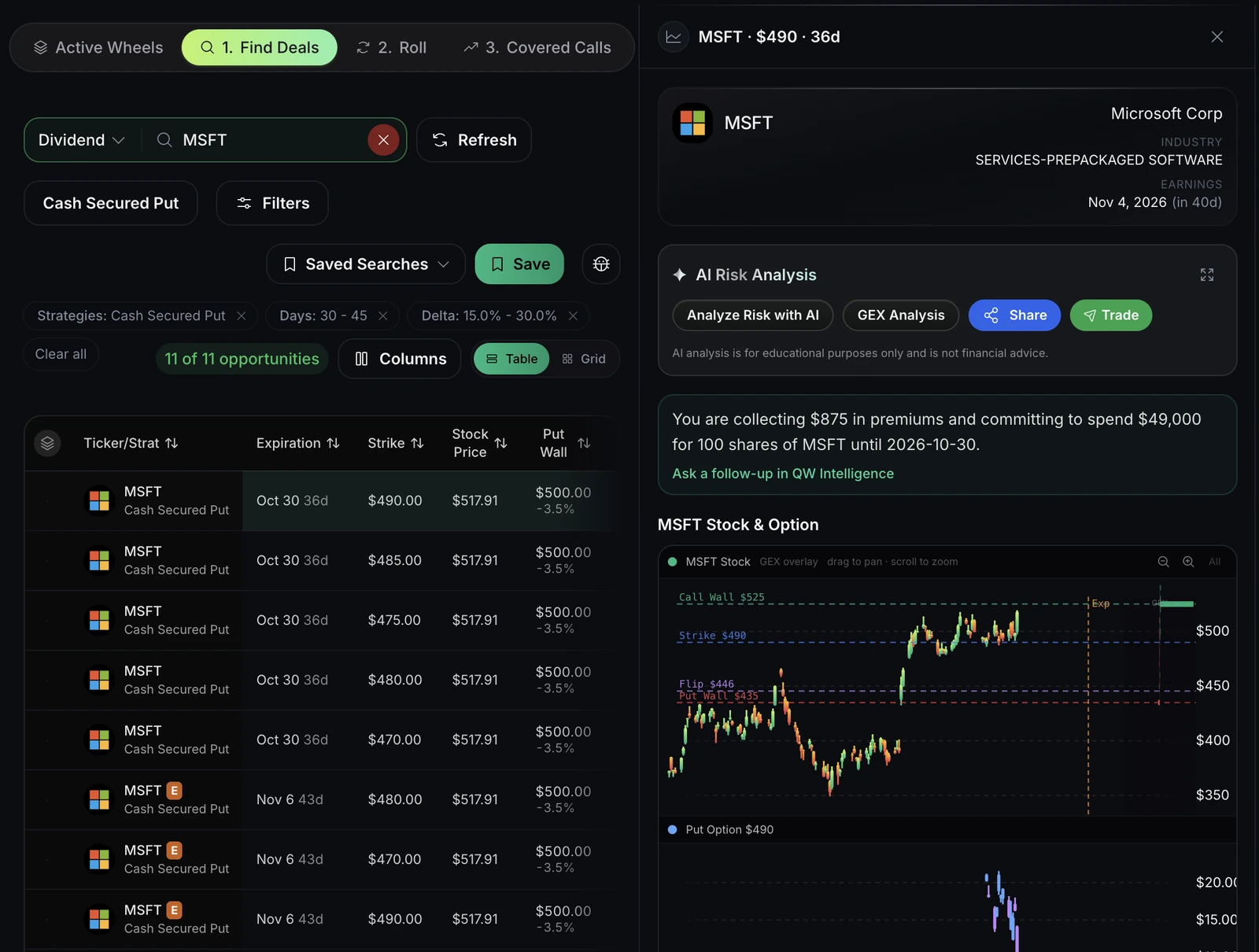Image resolution: width=1259 pixels, height=952 pixels.
Task: Click the green Trade button
Action: click(x=1111, y=315)
